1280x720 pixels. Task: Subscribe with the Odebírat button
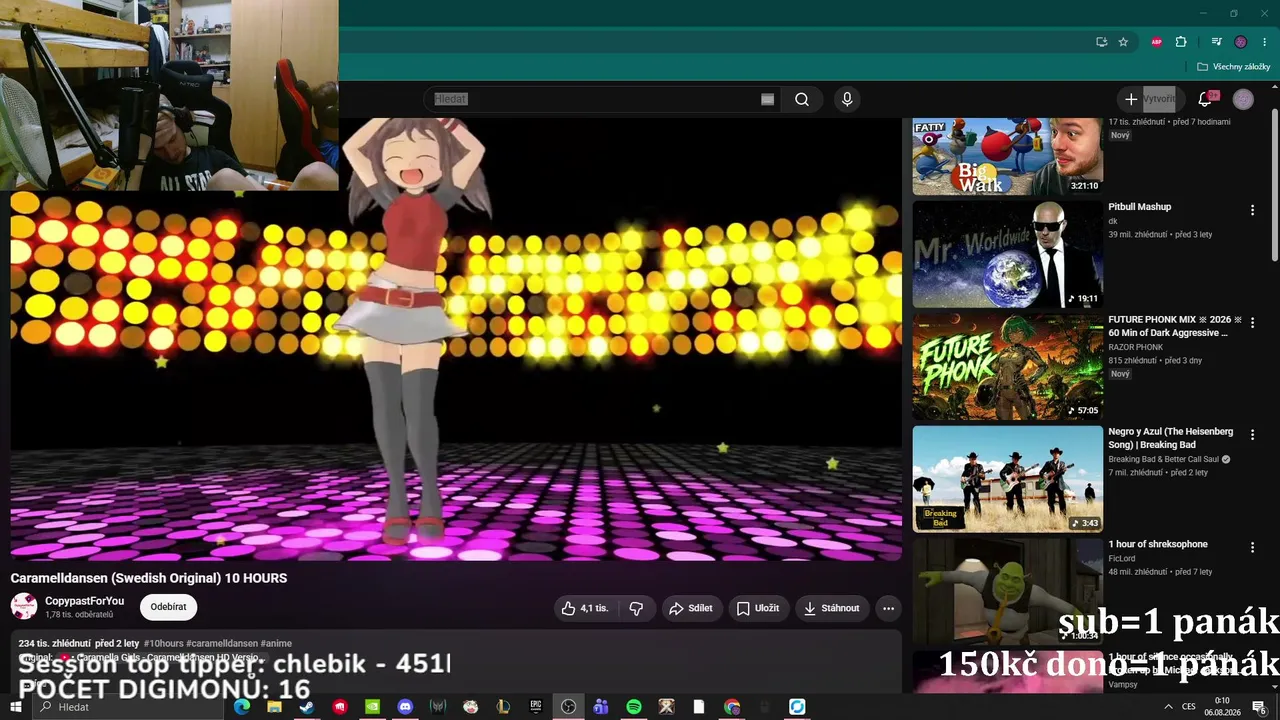point(168,607)
